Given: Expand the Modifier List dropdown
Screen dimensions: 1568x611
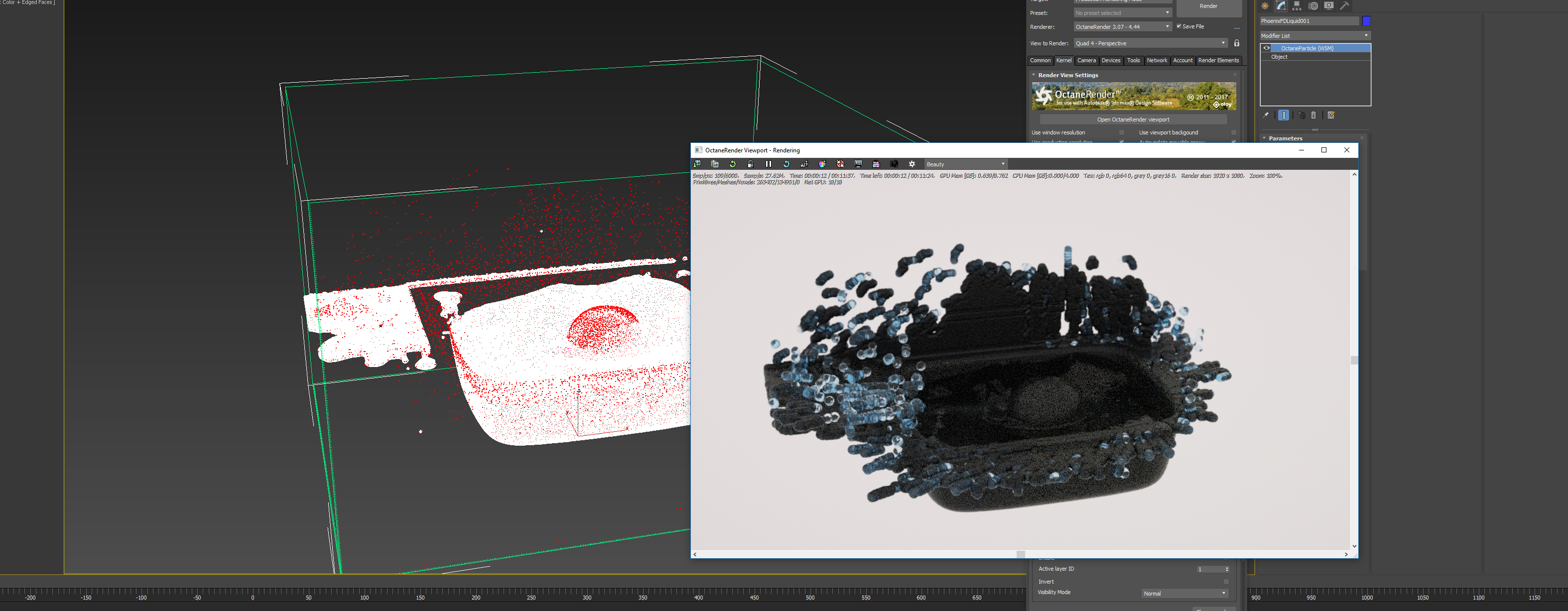Looking at the screenshot, I should [x=1314, y=36].
